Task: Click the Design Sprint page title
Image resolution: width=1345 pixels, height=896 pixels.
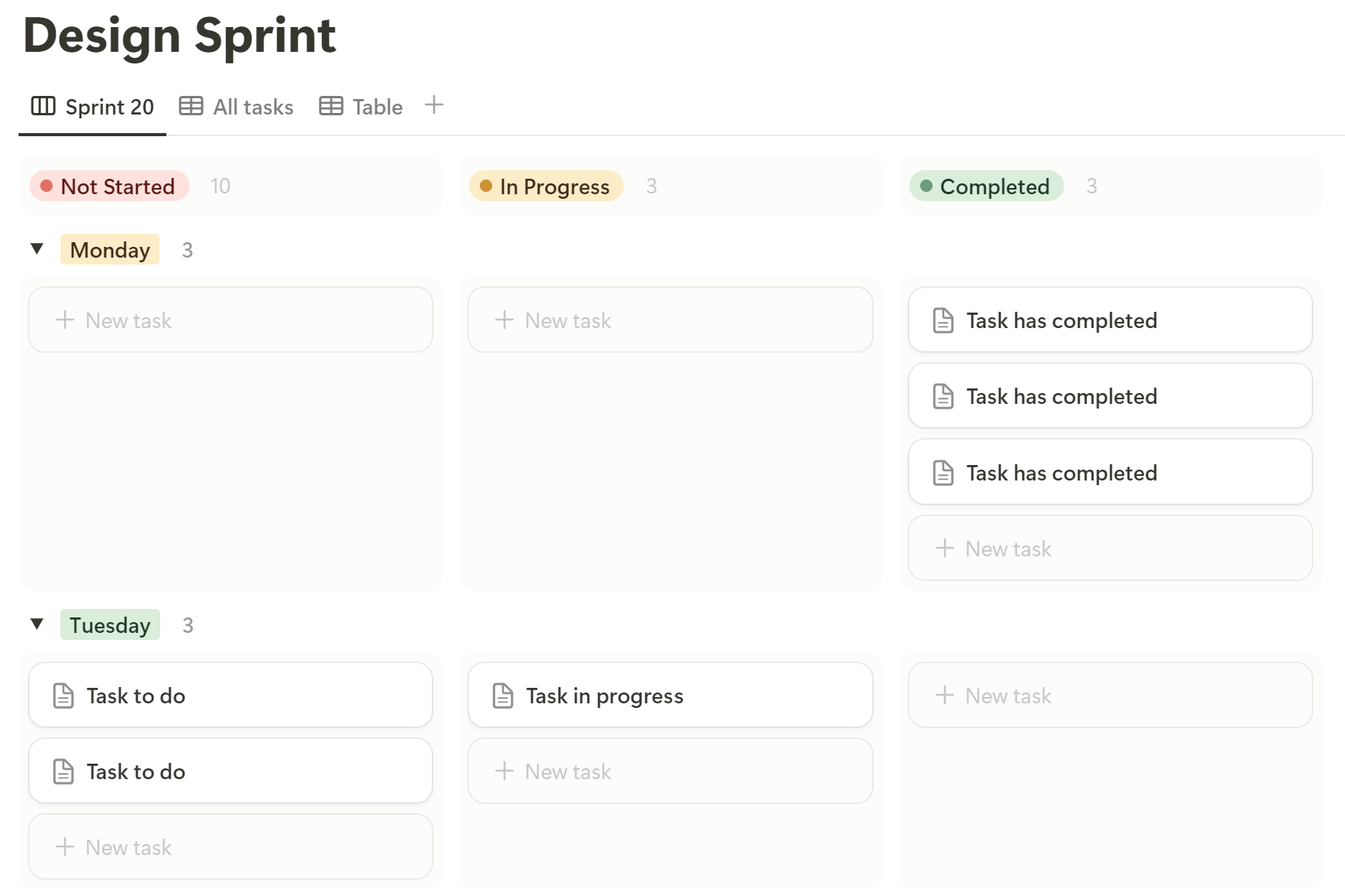Action: [180, 36]
